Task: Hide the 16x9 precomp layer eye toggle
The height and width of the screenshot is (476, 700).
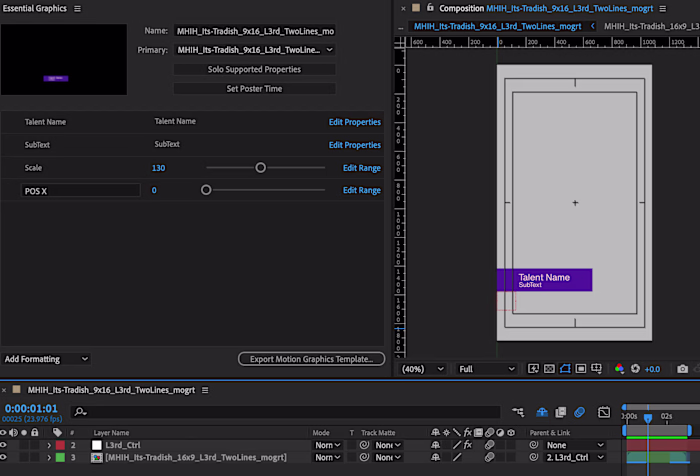Action: coord(3,457)
